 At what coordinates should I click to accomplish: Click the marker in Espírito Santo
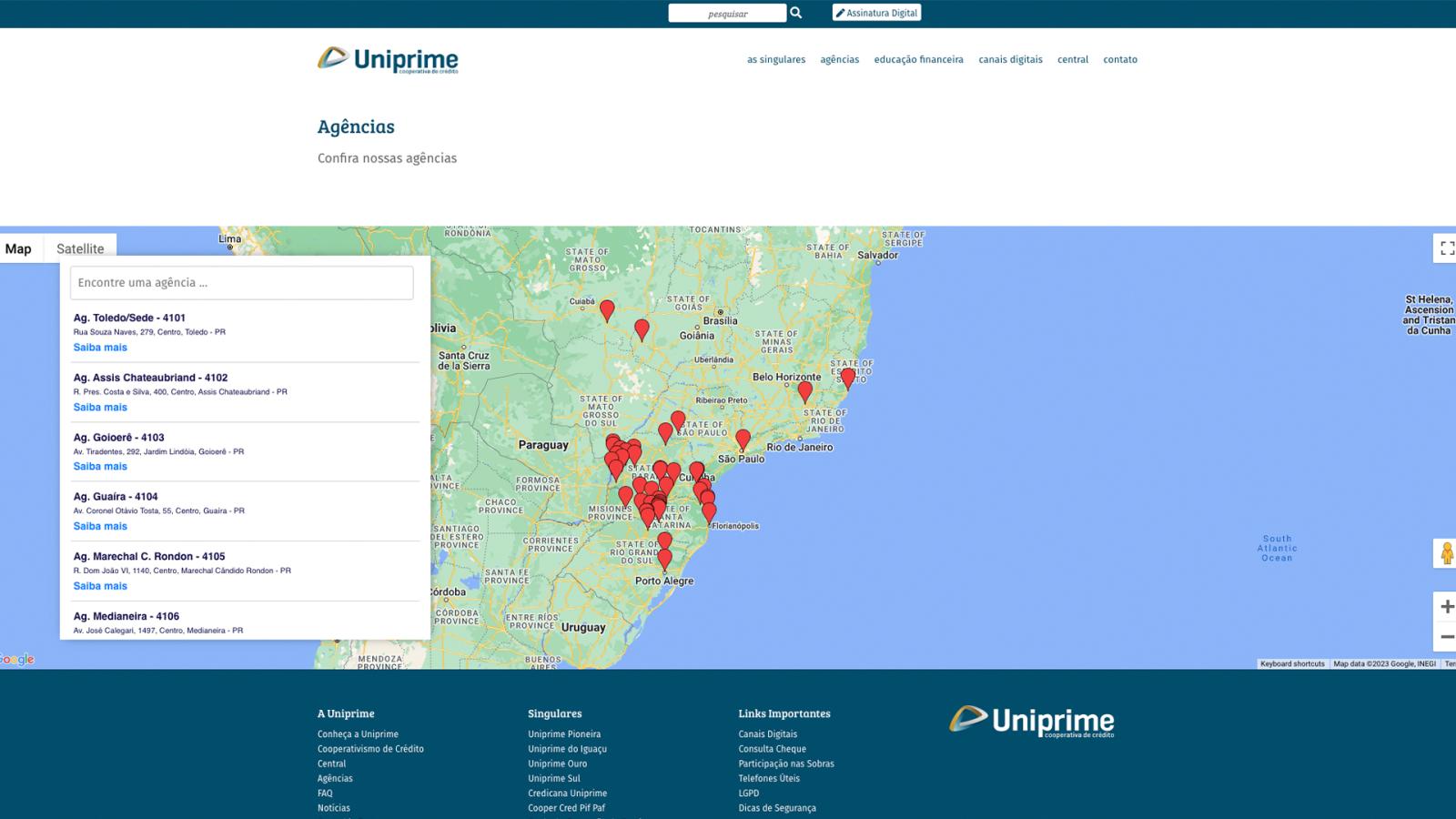coord(848,379)
